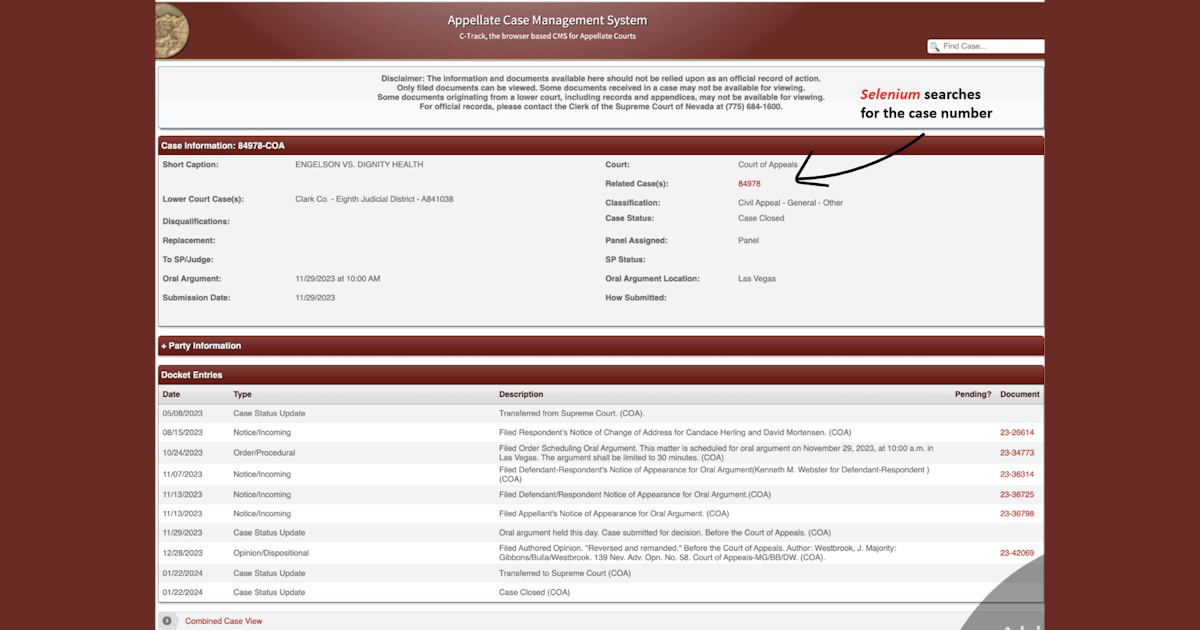Click the Panel Assigned value Panel
The image size is (1200, 630).
[748, 241]
